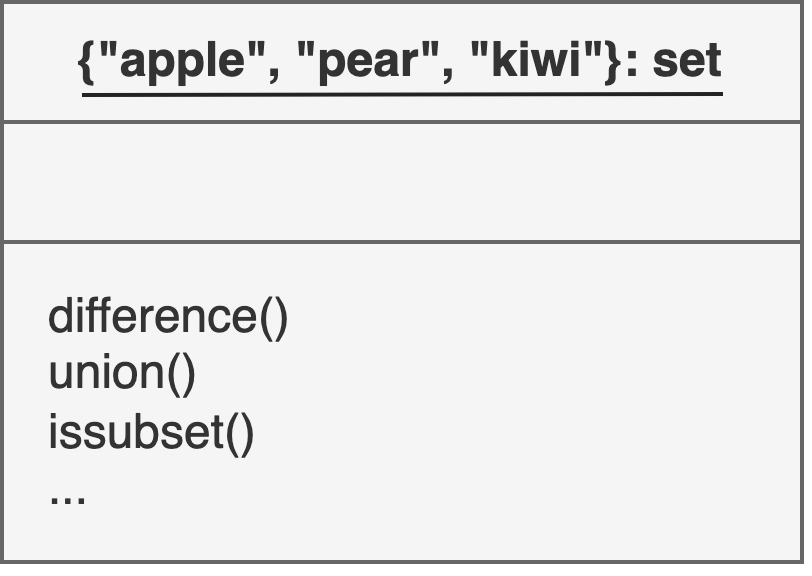
Task: Click the ellipsis below issubset()
Action: [x=67, y=499]
